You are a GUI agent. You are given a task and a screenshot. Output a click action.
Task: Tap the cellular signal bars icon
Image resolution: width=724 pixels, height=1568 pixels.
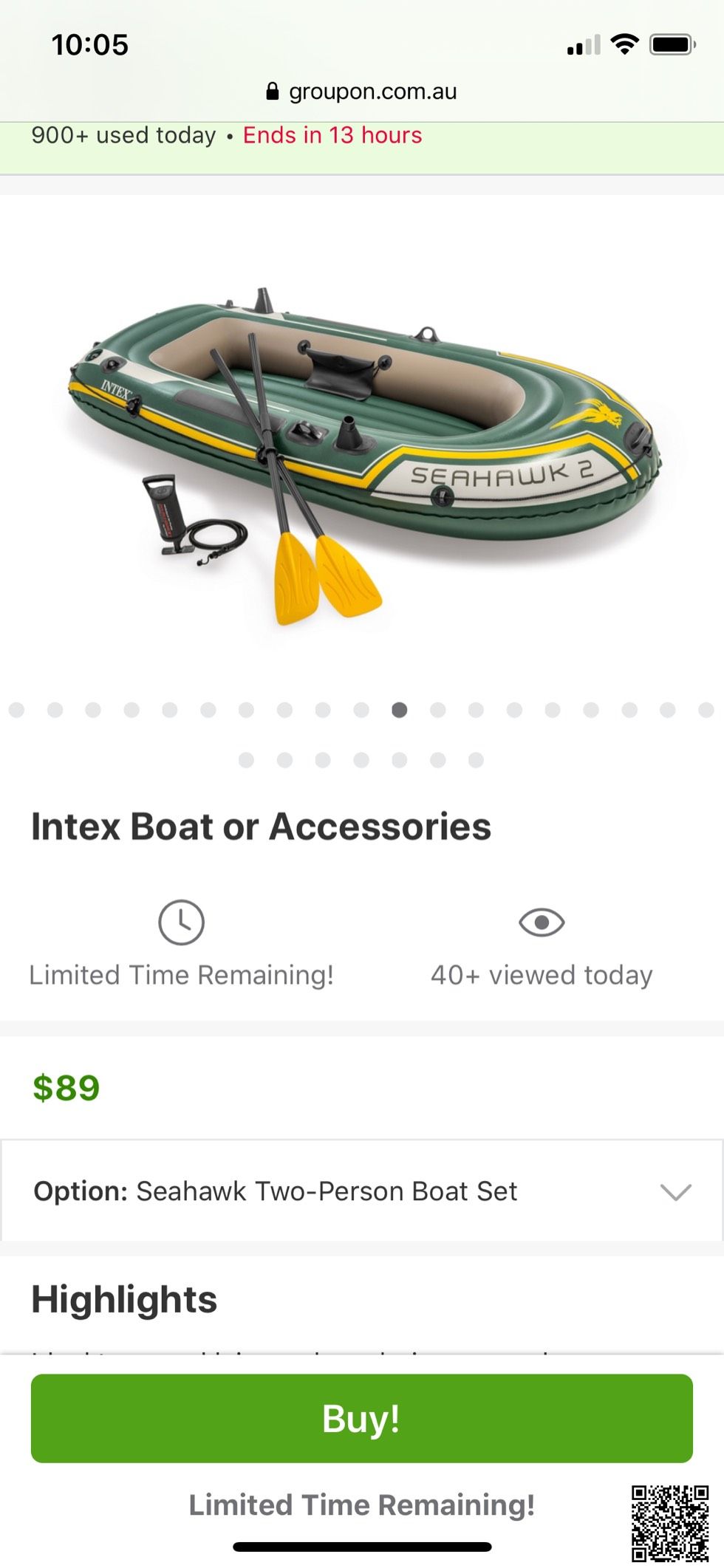pos(584,46)
